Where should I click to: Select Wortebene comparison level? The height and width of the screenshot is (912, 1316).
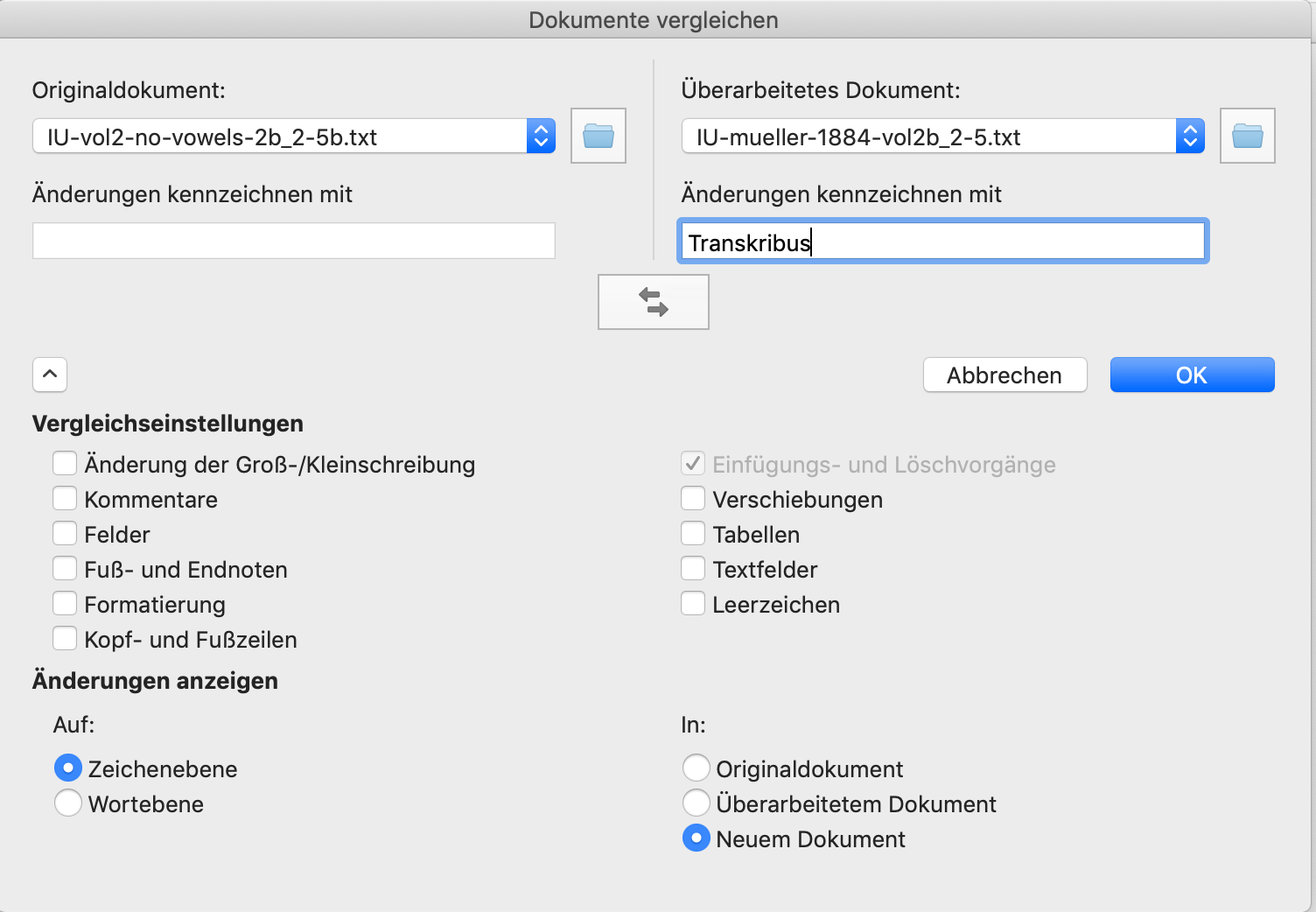67,803
